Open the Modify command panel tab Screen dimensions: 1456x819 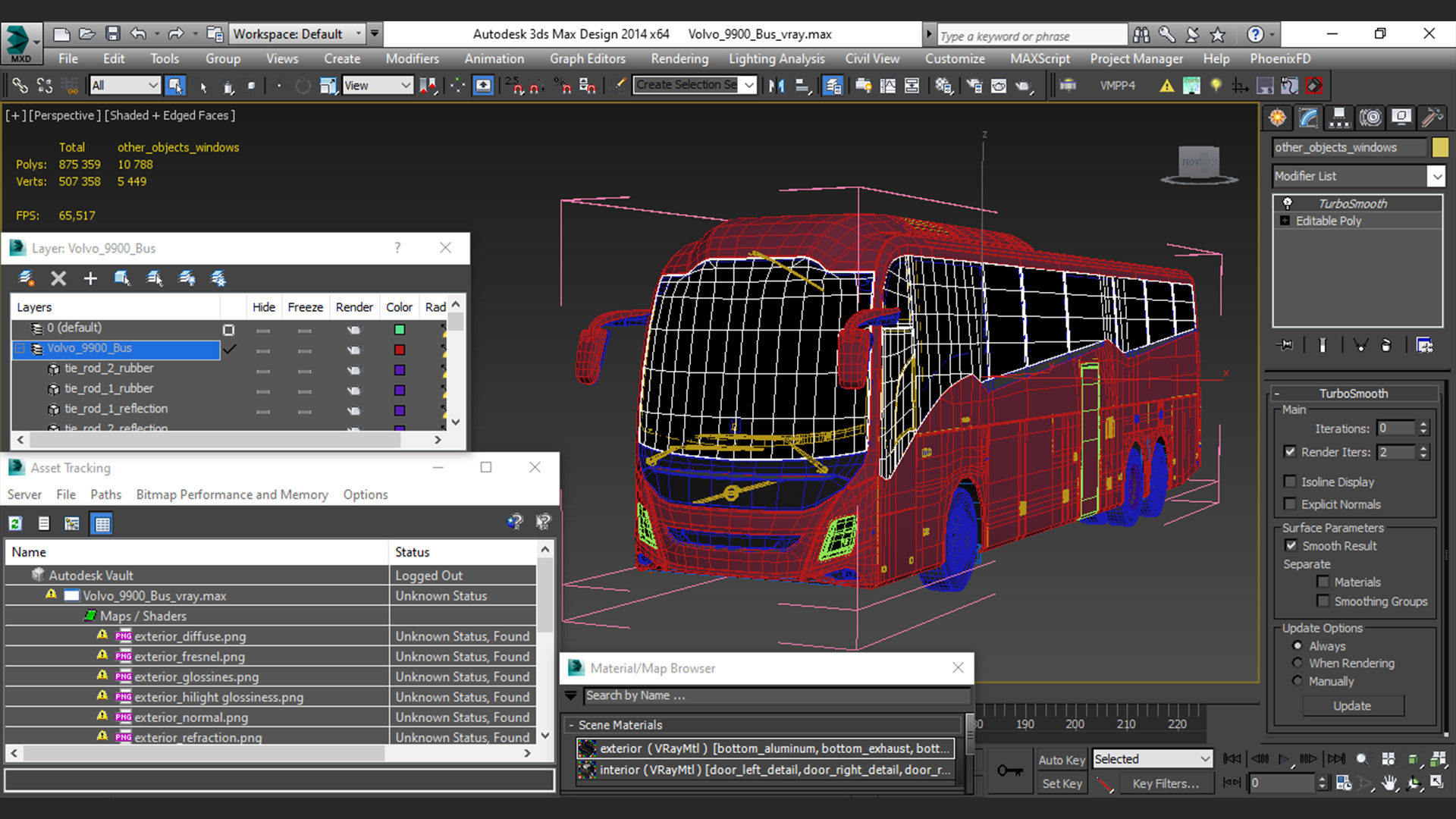(x=1309, y=118)
